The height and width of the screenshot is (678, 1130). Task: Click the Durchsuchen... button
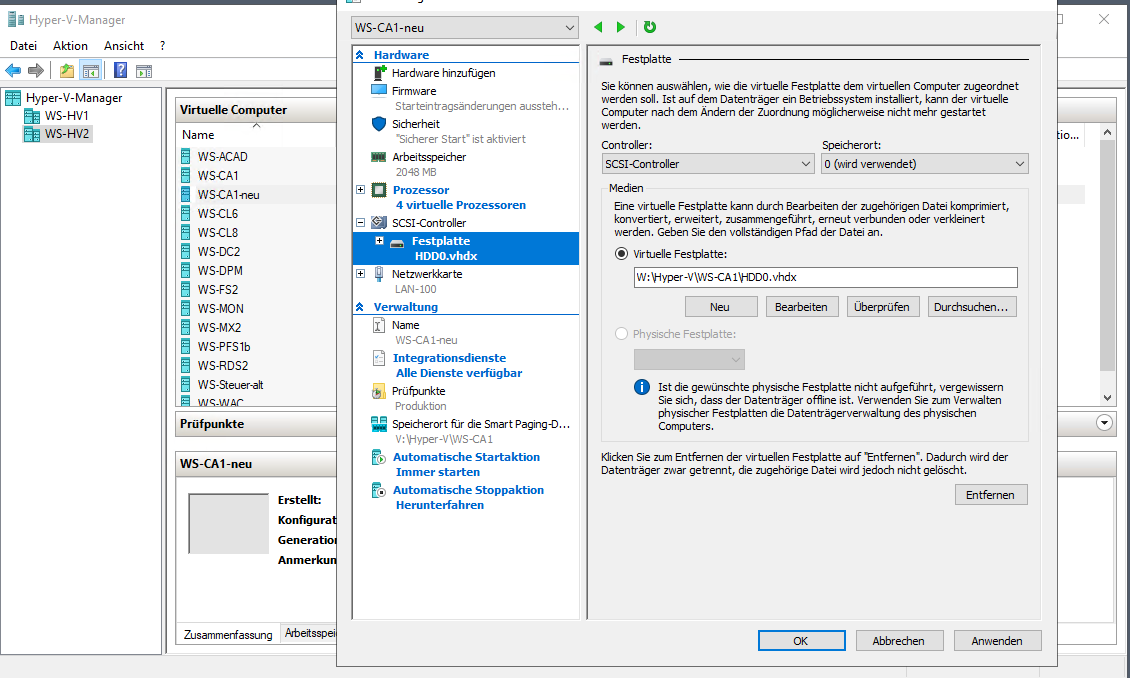click(x=971, y=307)
